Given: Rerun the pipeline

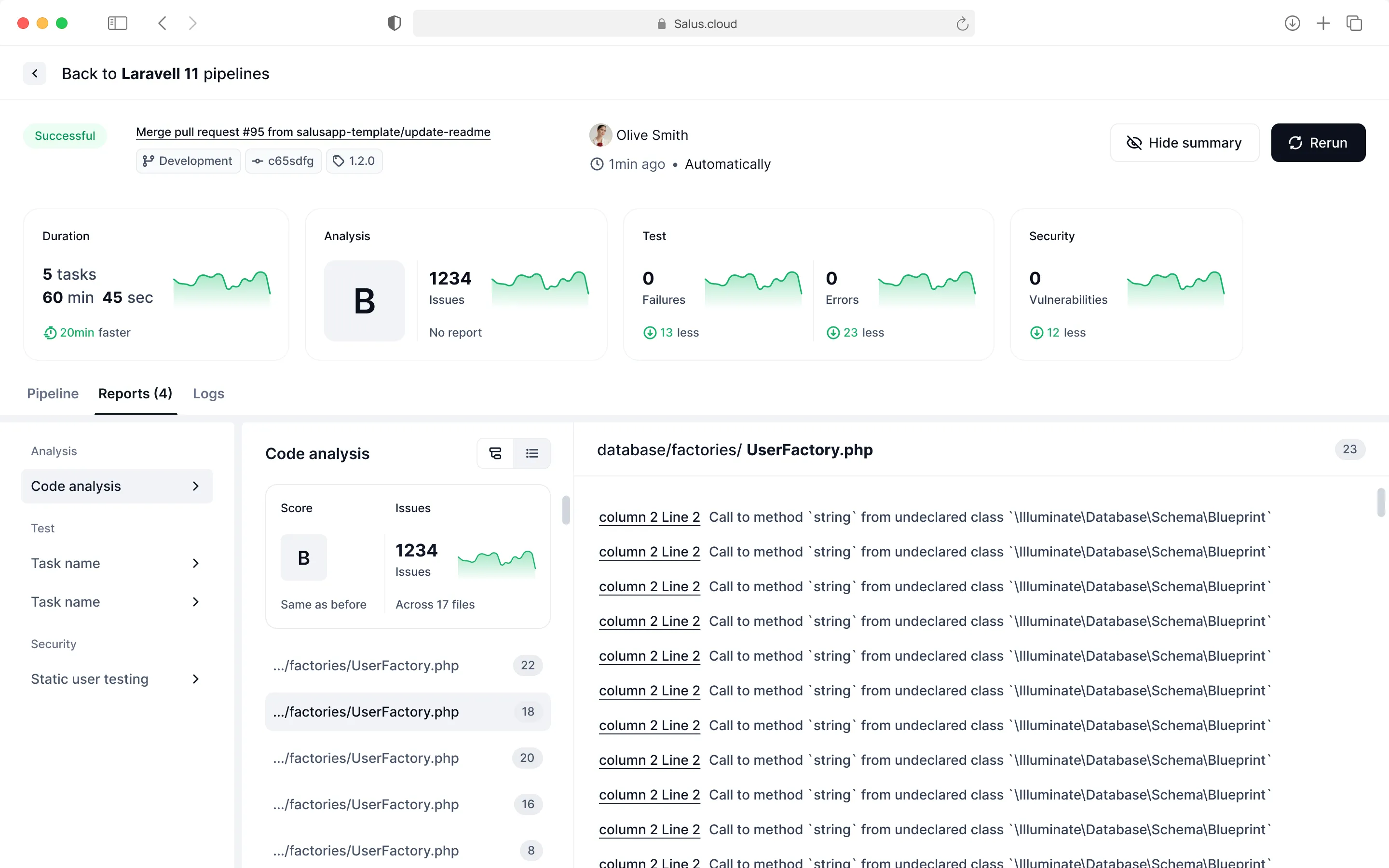Looking at the screenshot, I should click(1318, 142).
